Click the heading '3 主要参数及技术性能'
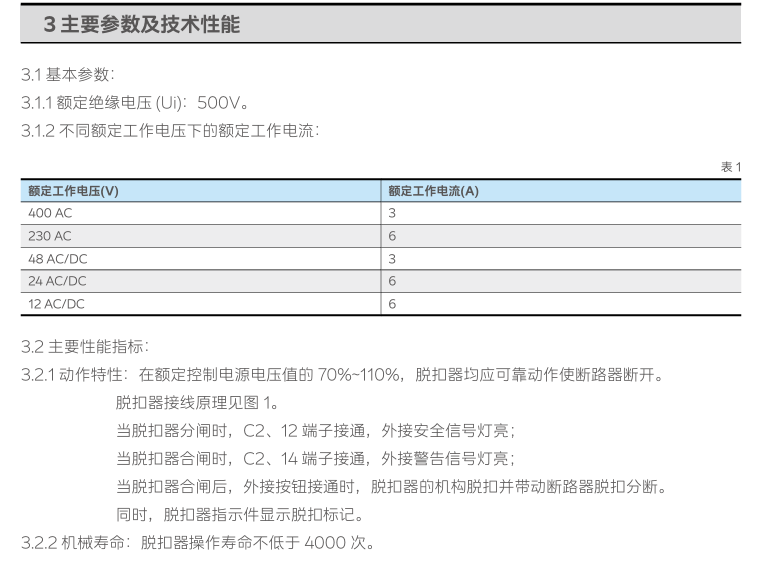 point(142,24)
